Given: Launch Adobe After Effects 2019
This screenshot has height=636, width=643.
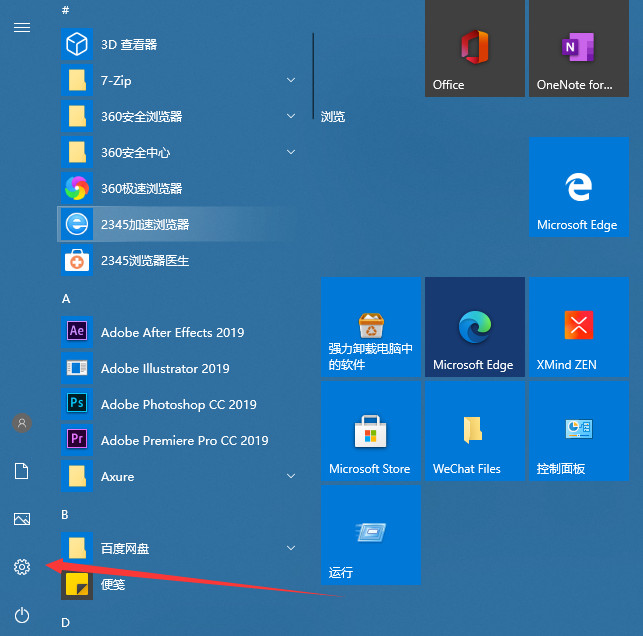Looking at the screenshot, I should (178, 332).
